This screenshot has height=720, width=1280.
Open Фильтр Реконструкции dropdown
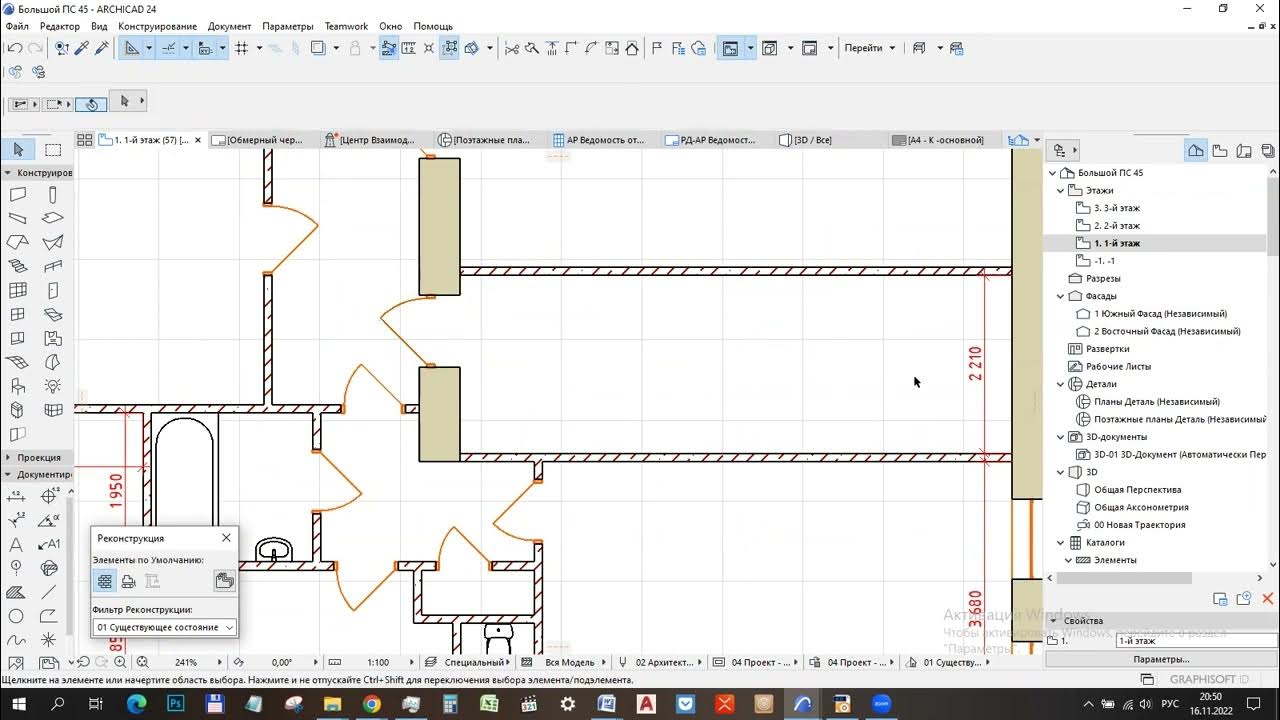[164, 627]
